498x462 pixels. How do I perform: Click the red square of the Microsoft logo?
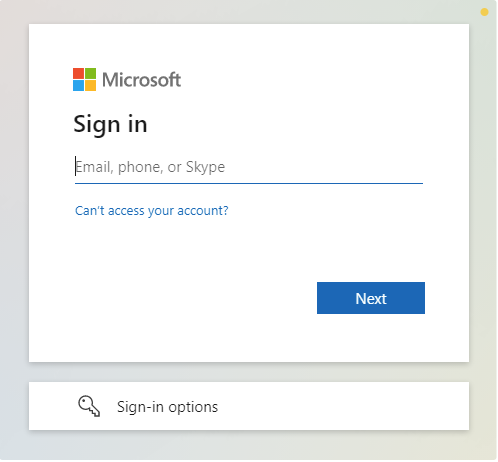tap(78, 73)
